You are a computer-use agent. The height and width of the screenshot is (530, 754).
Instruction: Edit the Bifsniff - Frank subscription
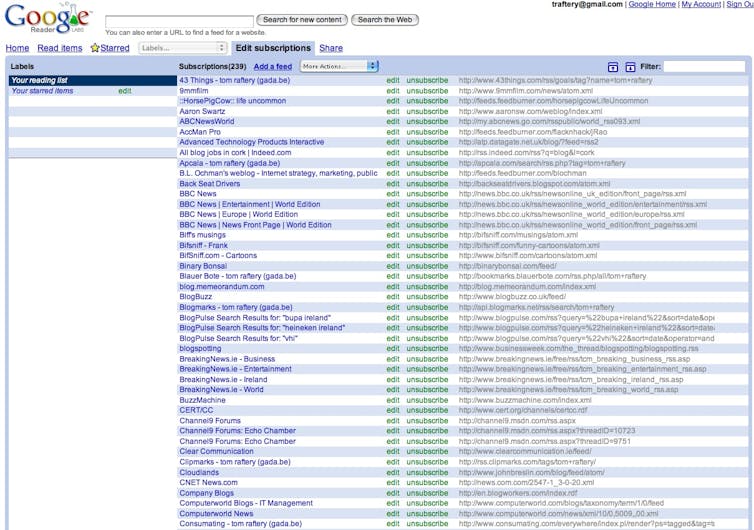(x=393, y=245)
